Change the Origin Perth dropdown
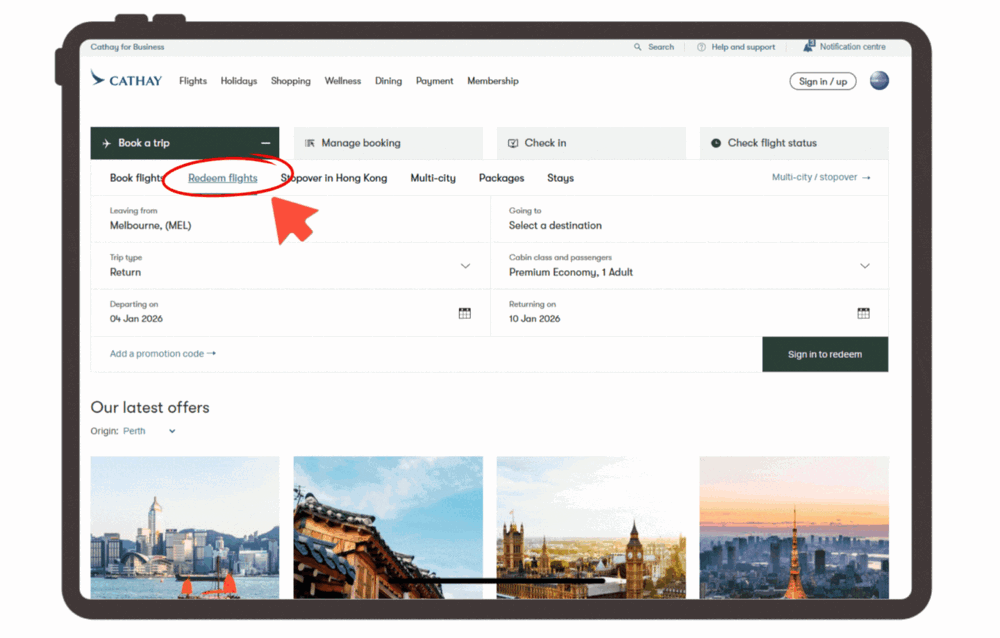Viewport: 1000px width, 638px height. [171, 431]
